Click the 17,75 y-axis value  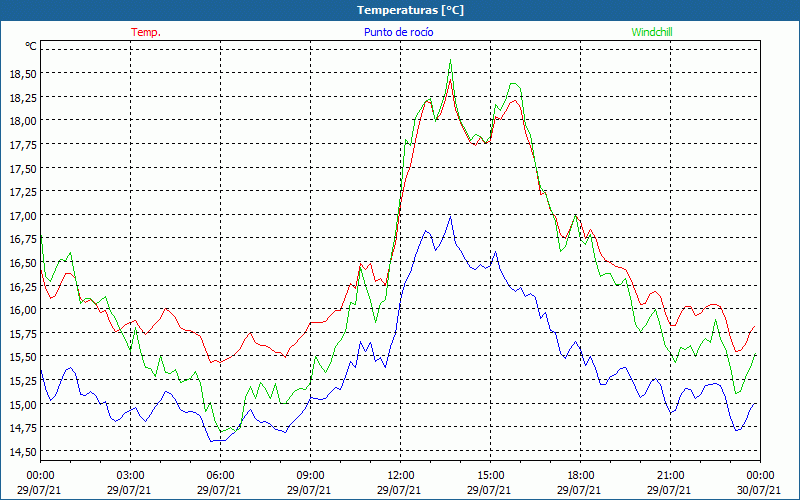pos(23,145)
